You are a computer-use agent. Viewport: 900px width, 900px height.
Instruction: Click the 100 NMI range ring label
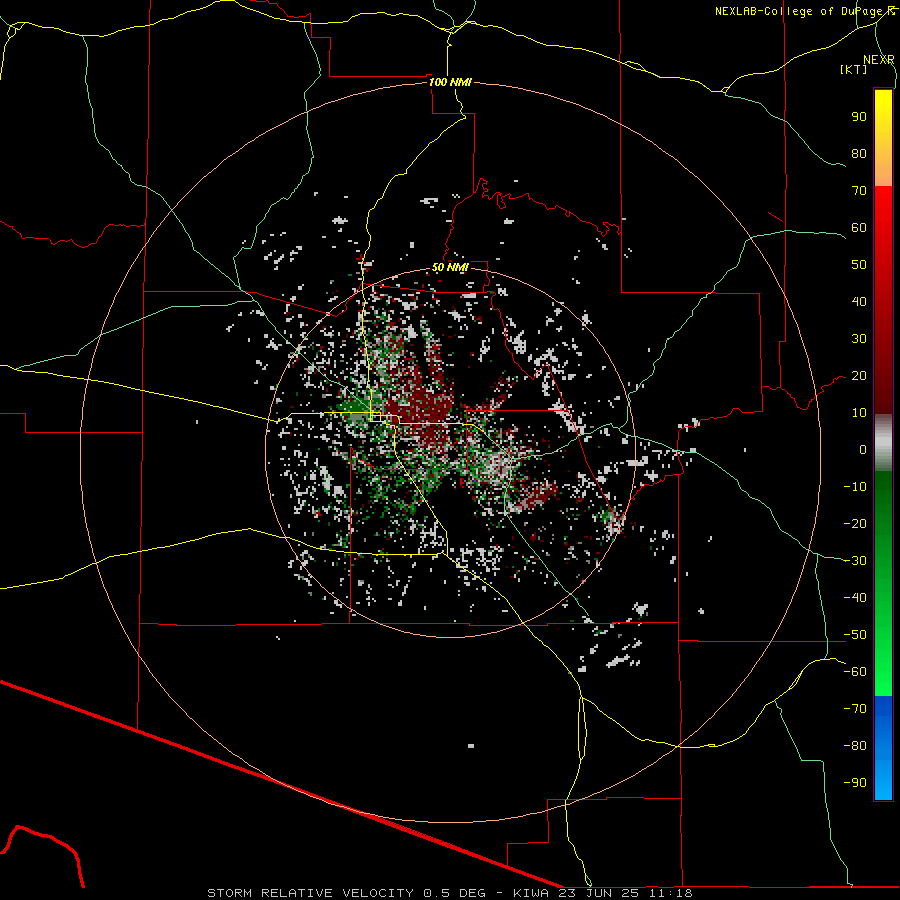coord(450,82)
